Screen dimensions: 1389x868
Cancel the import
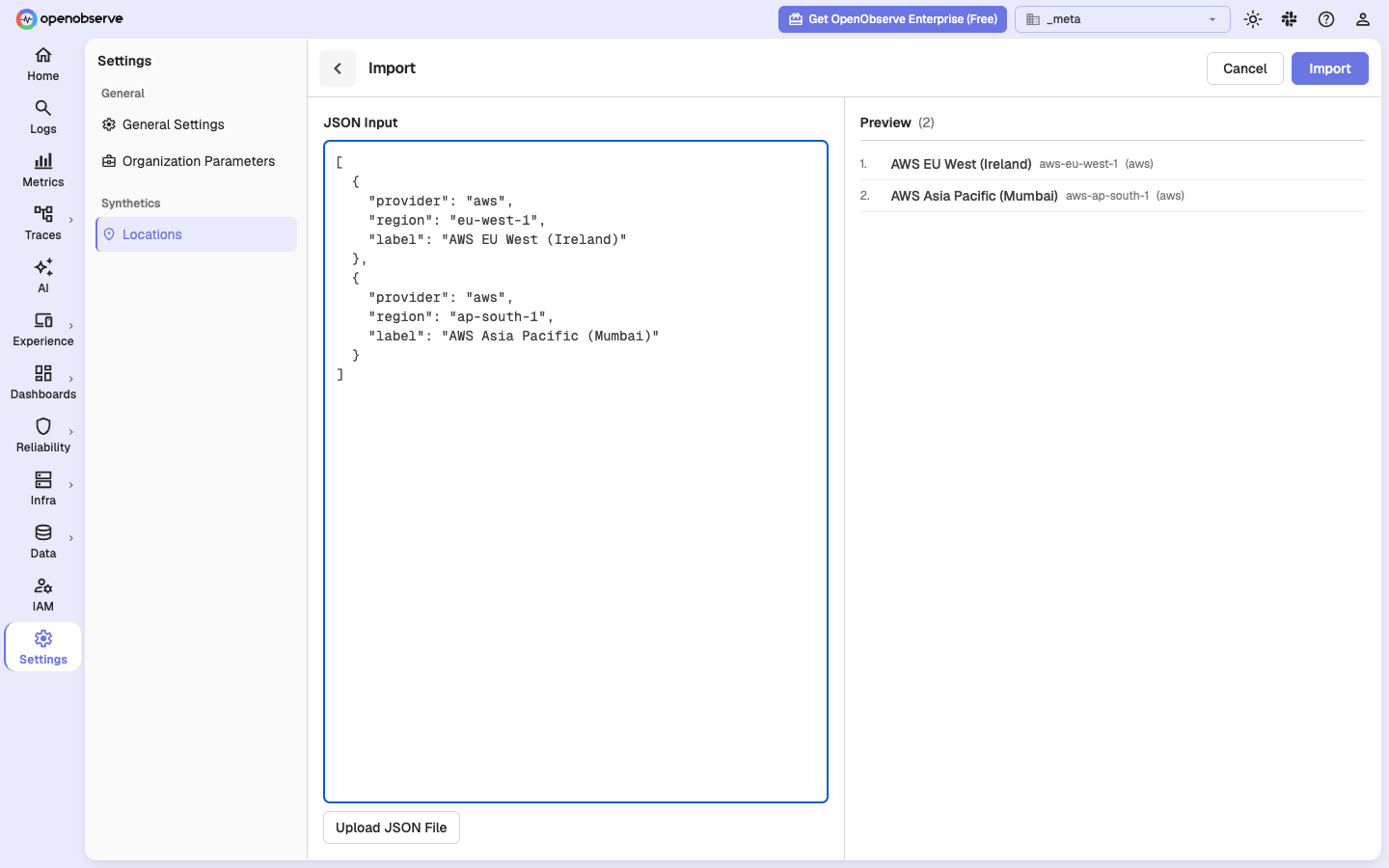(1245, 68)
